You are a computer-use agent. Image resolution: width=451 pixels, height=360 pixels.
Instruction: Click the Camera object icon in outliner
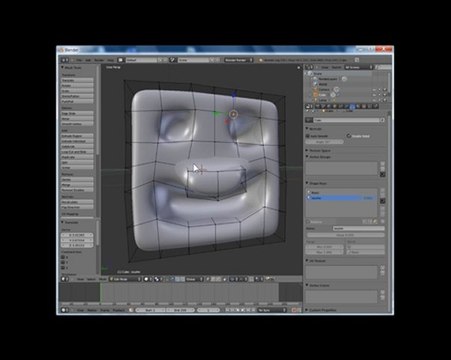tap(315, 90)
